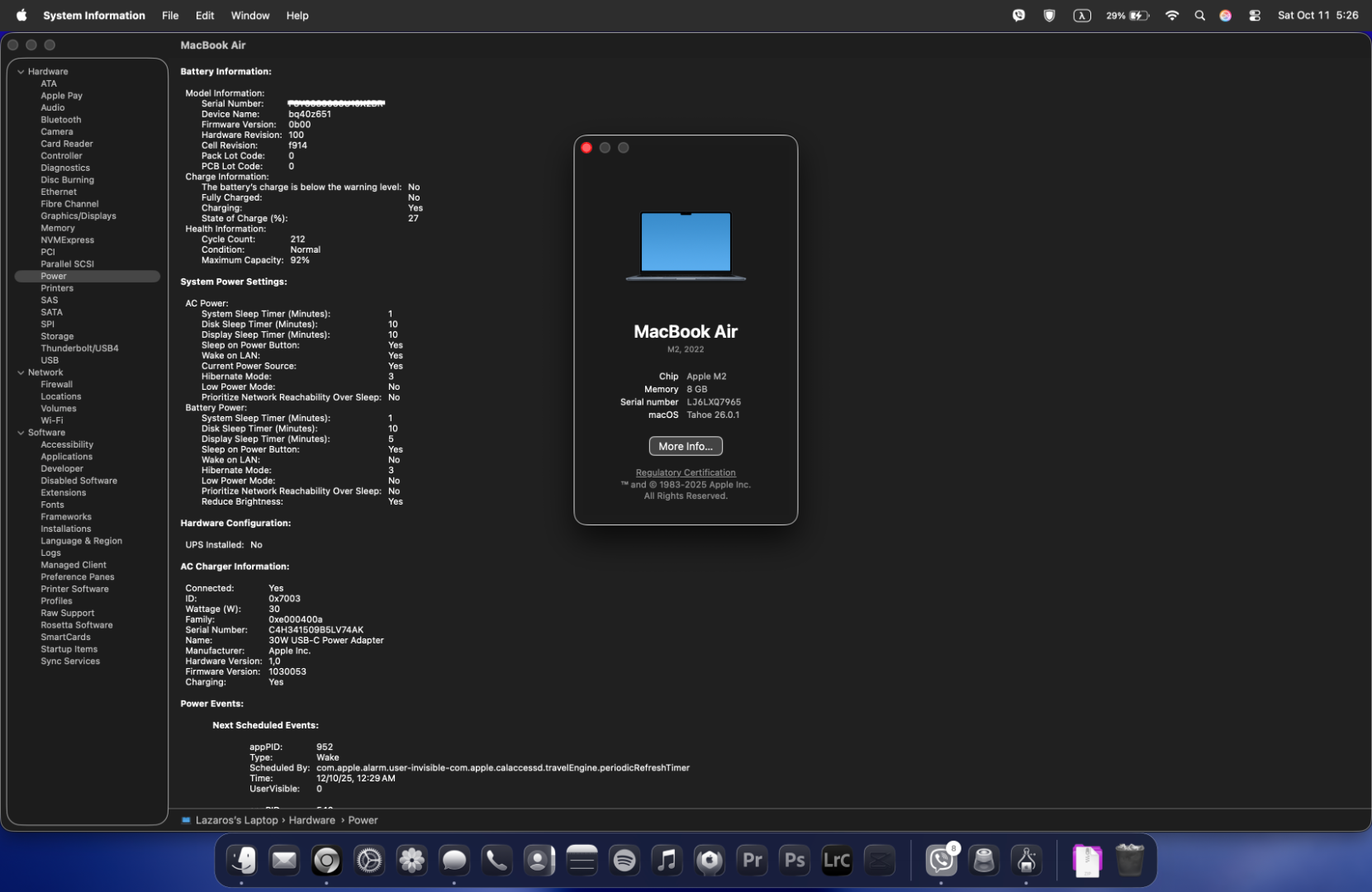Image resolution: width=1372 pixels, height=892 pixels.
Task: Collapse the Software sidebar group
Action: tap(21, 433)
